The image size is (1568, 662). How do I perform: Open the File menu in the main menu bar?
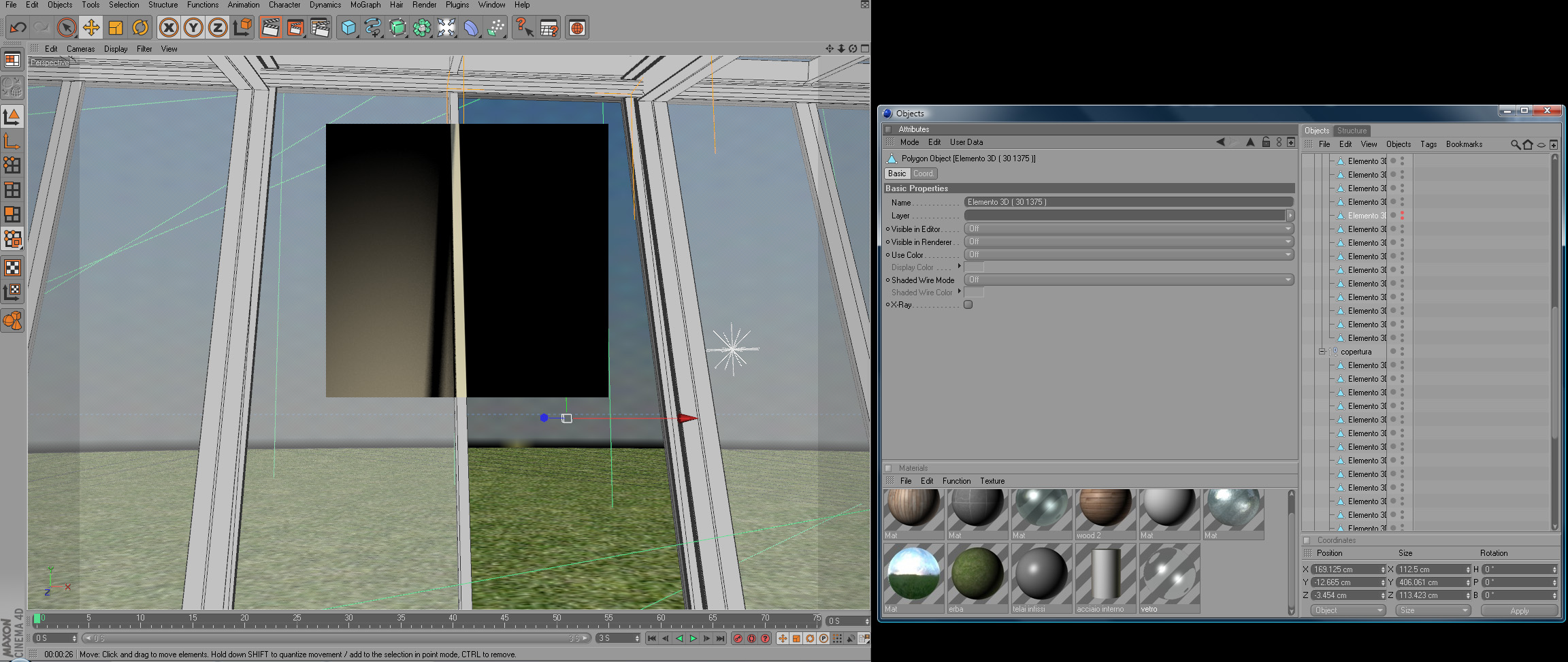[x=11, y=5]
